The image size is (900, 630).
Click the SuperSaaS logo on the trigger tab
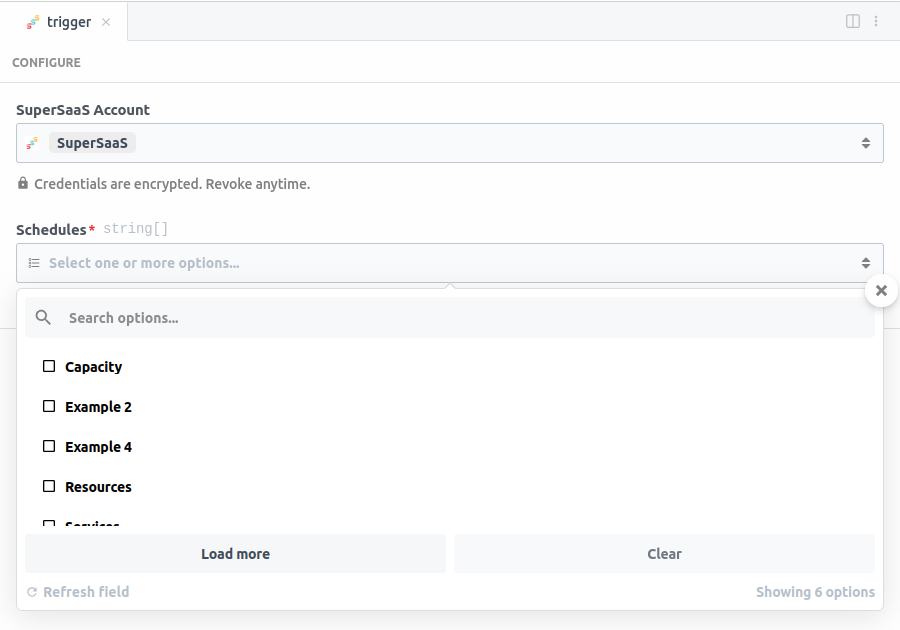click(x=31, y=21)
